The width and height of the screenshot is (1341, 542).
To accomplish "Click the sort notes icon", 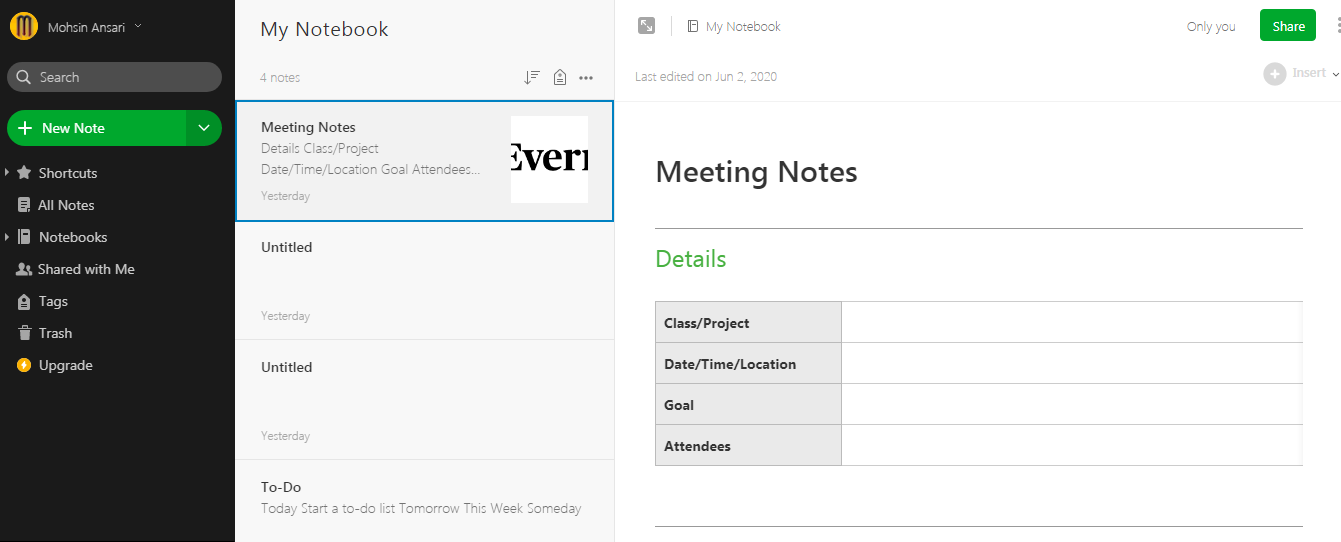I will pos(532,77).
